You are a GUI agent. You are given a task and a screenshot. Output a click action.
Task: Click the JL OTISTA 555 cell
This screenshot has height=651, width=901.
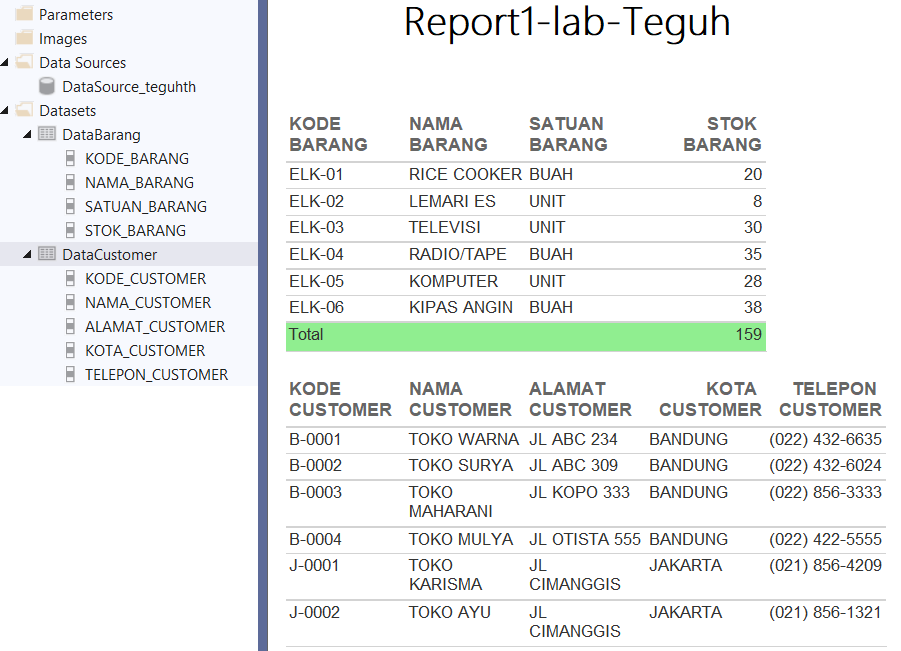click(x=585, y=539)
